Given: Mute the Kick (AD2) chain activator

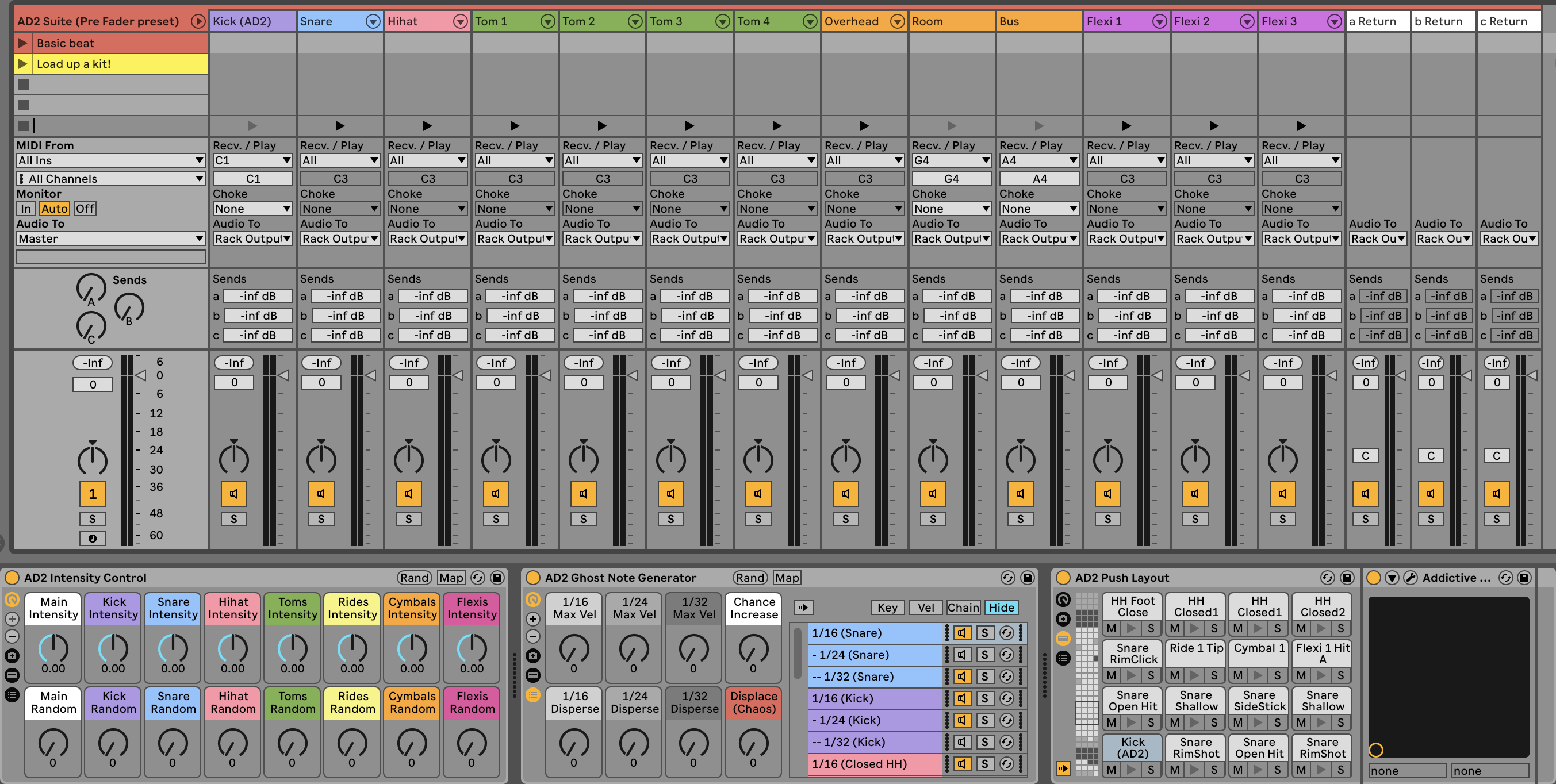Looking at the screenshot, I should click(233, 494).
